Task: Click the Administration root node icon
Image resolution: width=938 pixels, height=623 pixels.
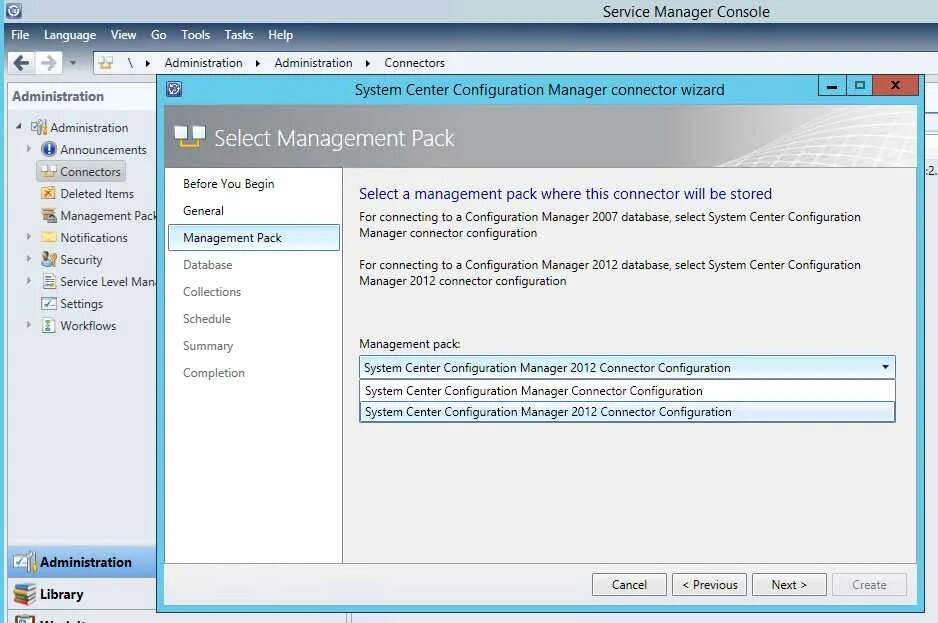Action: 39,127
